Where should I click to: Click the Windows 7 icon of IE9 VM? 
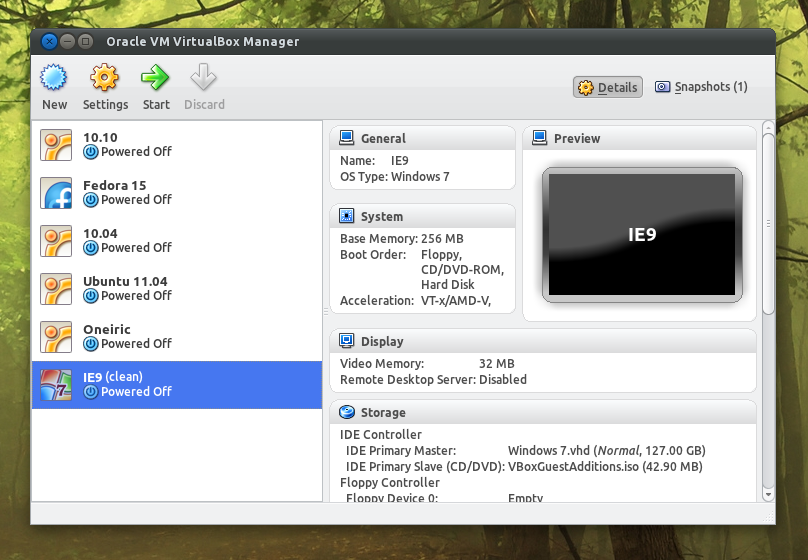point(56,384)
